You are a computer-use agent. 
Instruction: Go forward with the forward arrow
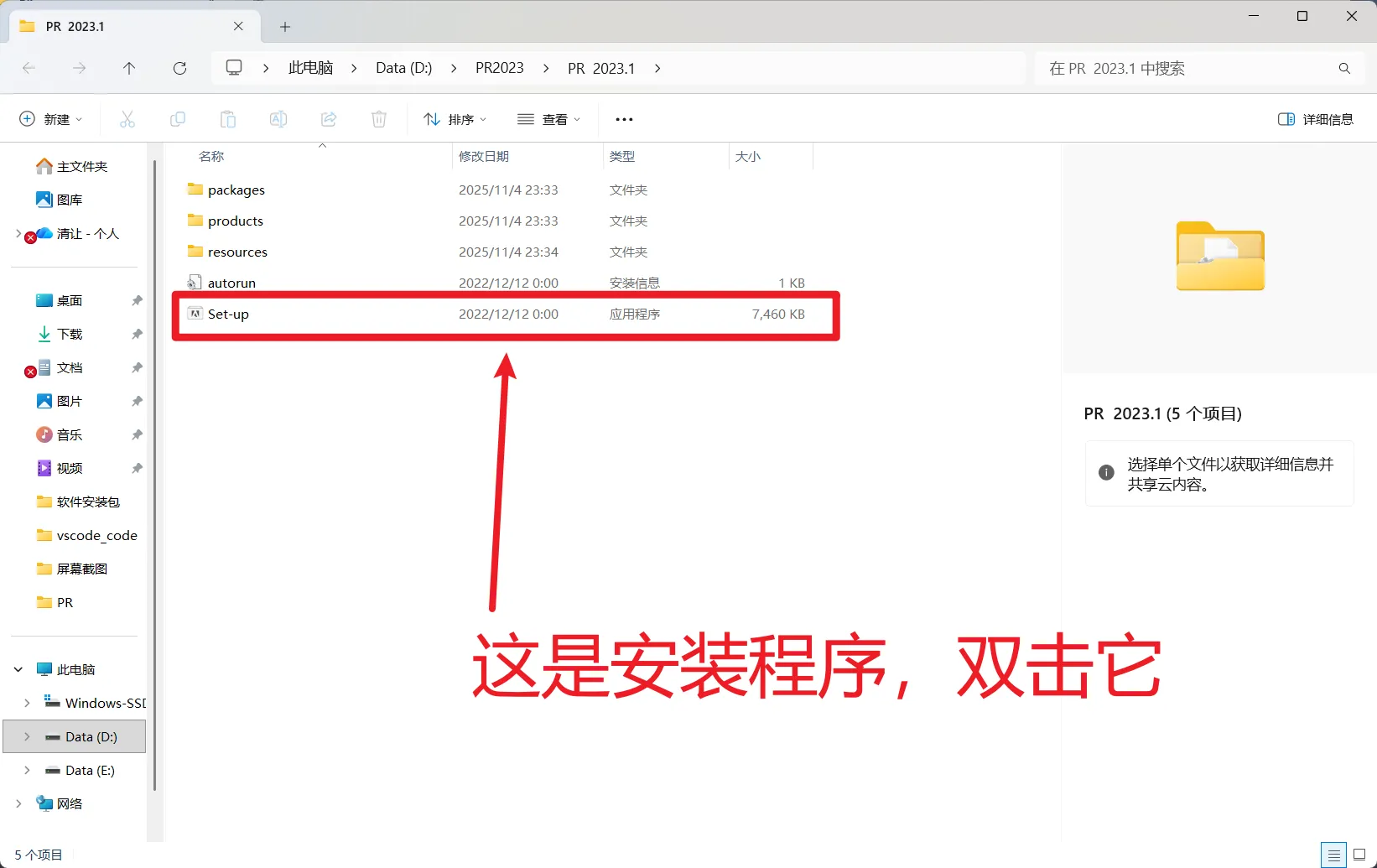point(80,68)
